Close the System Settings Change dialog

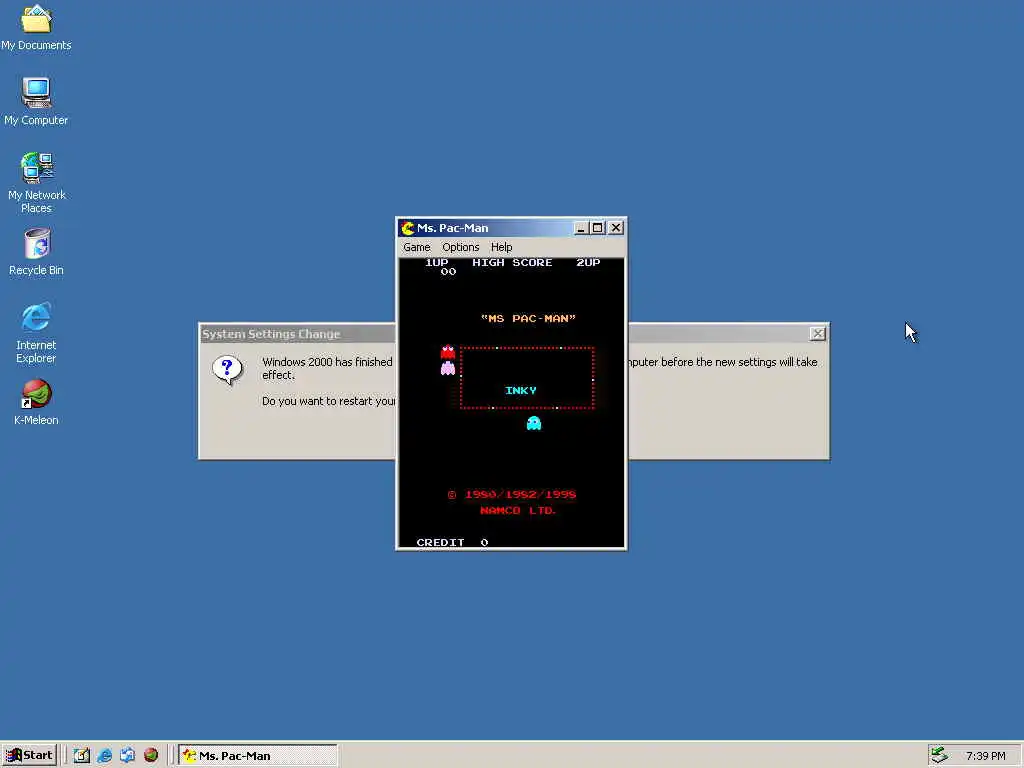coord(818,334)
